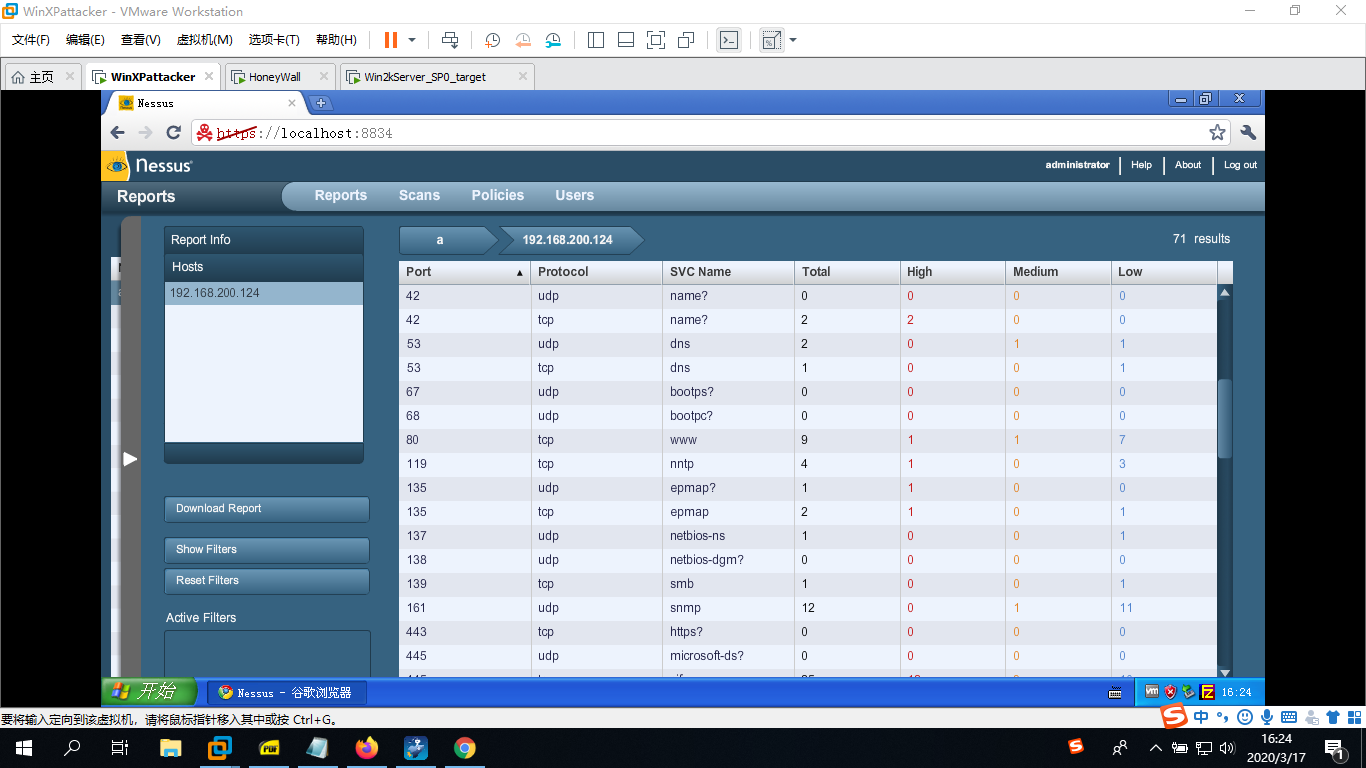
Task: Open the power options dropdown arrow beside pause
Action: point(412,40)
